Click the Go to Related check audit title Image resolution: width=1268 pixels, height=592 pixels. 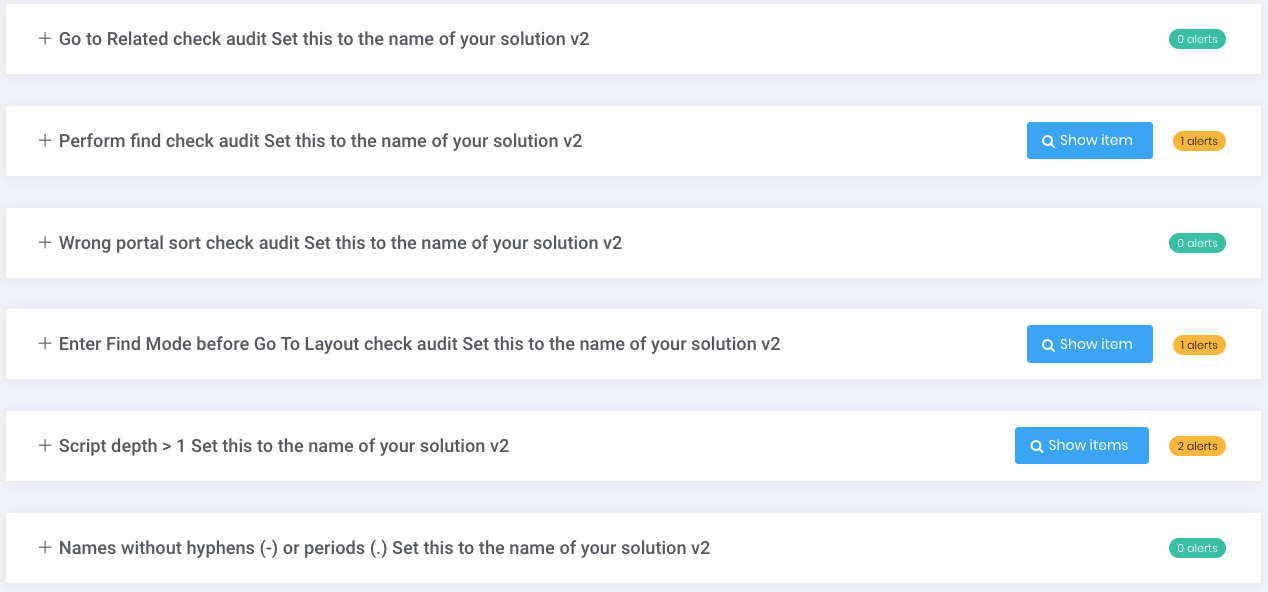point(324,39)
